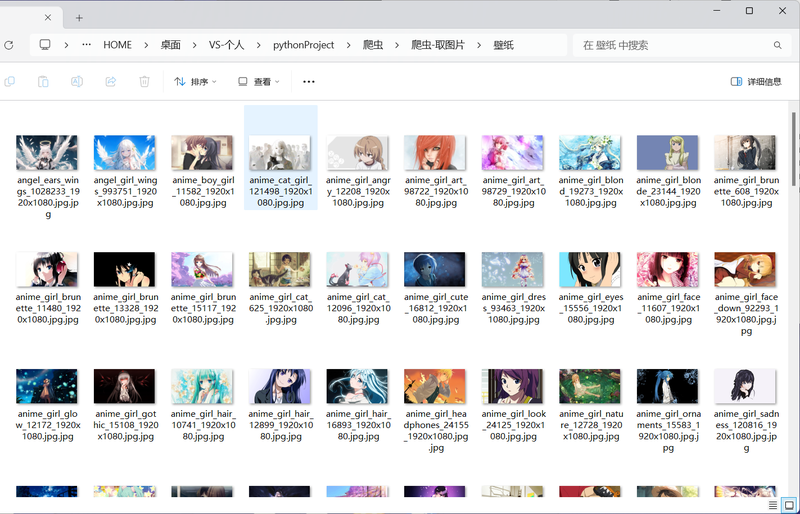Click file name anime_girl_look_24125_1920x1080.jpg.jpg
Image resolution: width=800 pixels, height=514 pixels.
coord(513,425)
